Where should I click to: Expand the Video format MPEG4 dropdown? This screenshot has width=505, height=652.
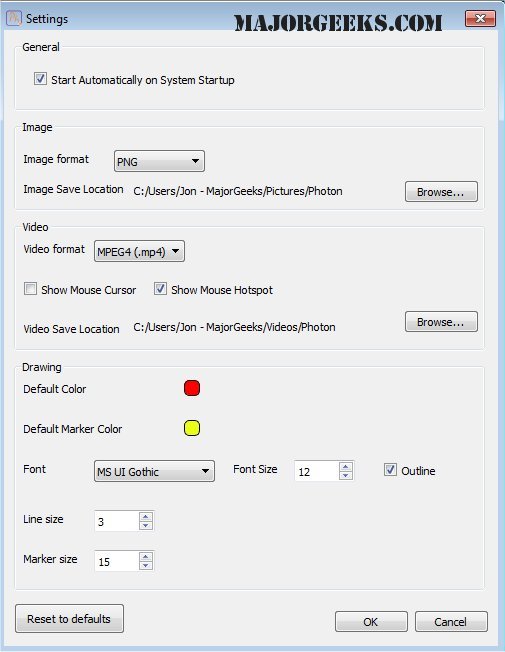(139, 251)
